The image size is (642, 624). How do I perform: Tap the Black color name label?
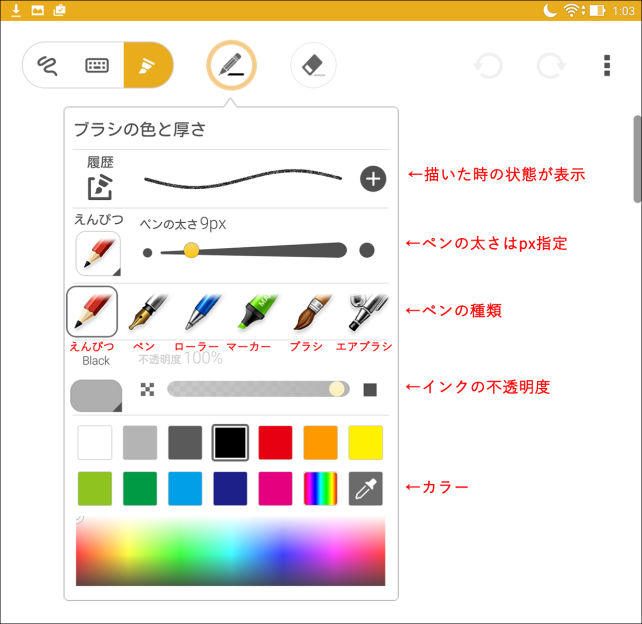tap(96, 361)
